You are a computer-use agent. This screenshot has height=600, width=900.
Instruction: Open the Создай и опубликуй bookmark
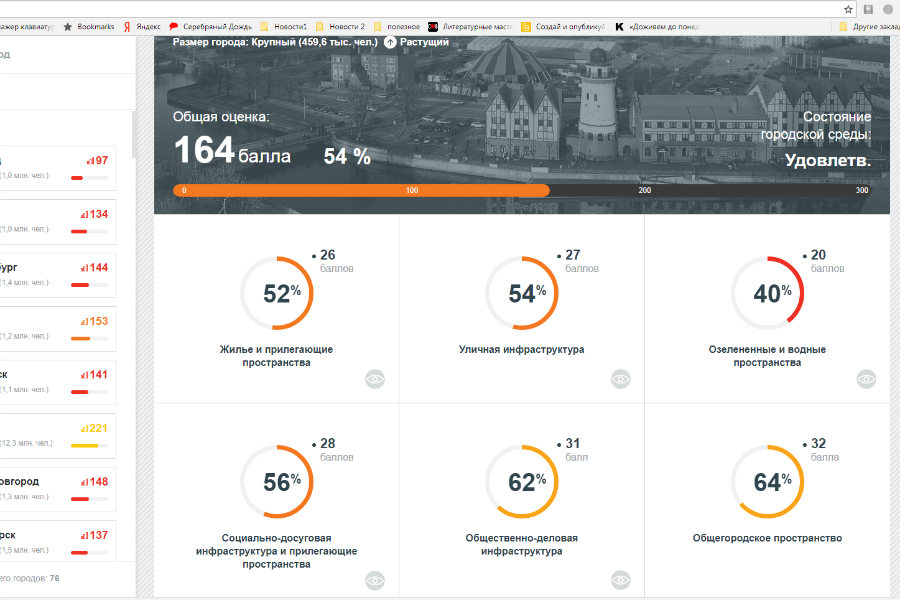pos(563,26)
